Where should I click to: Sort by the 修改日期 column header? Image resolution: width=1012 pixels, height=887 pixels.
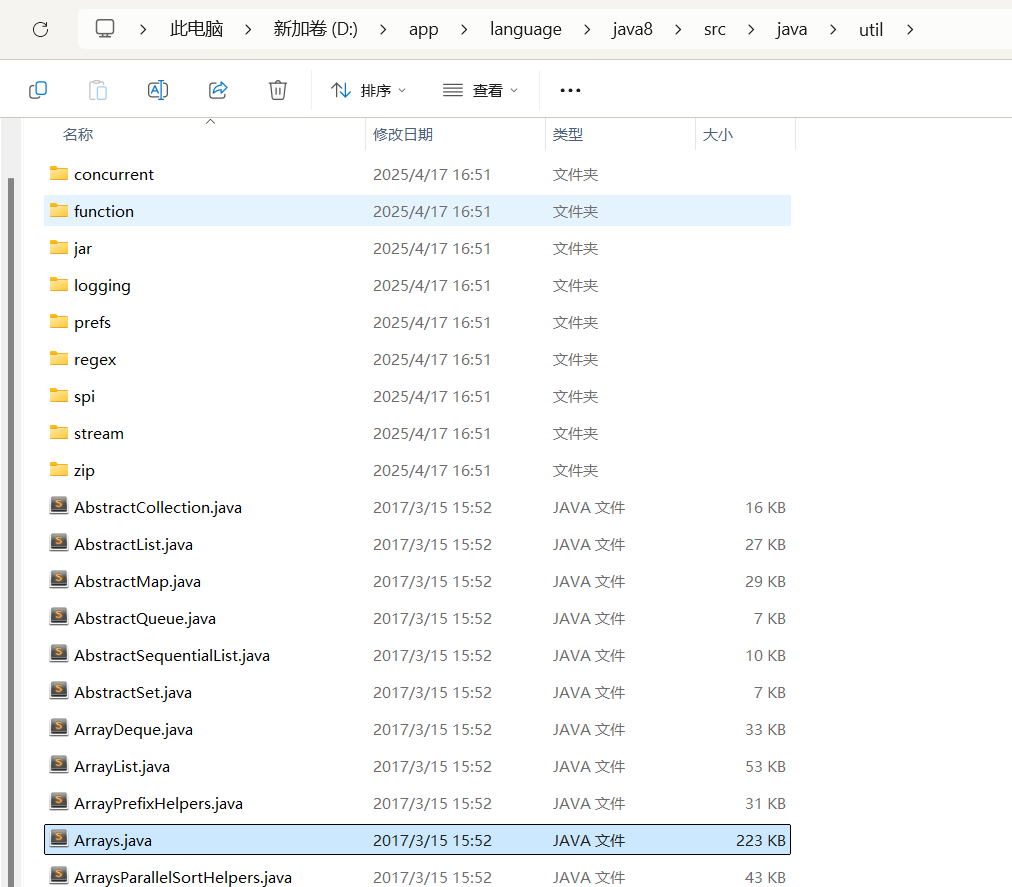[403, 134]
